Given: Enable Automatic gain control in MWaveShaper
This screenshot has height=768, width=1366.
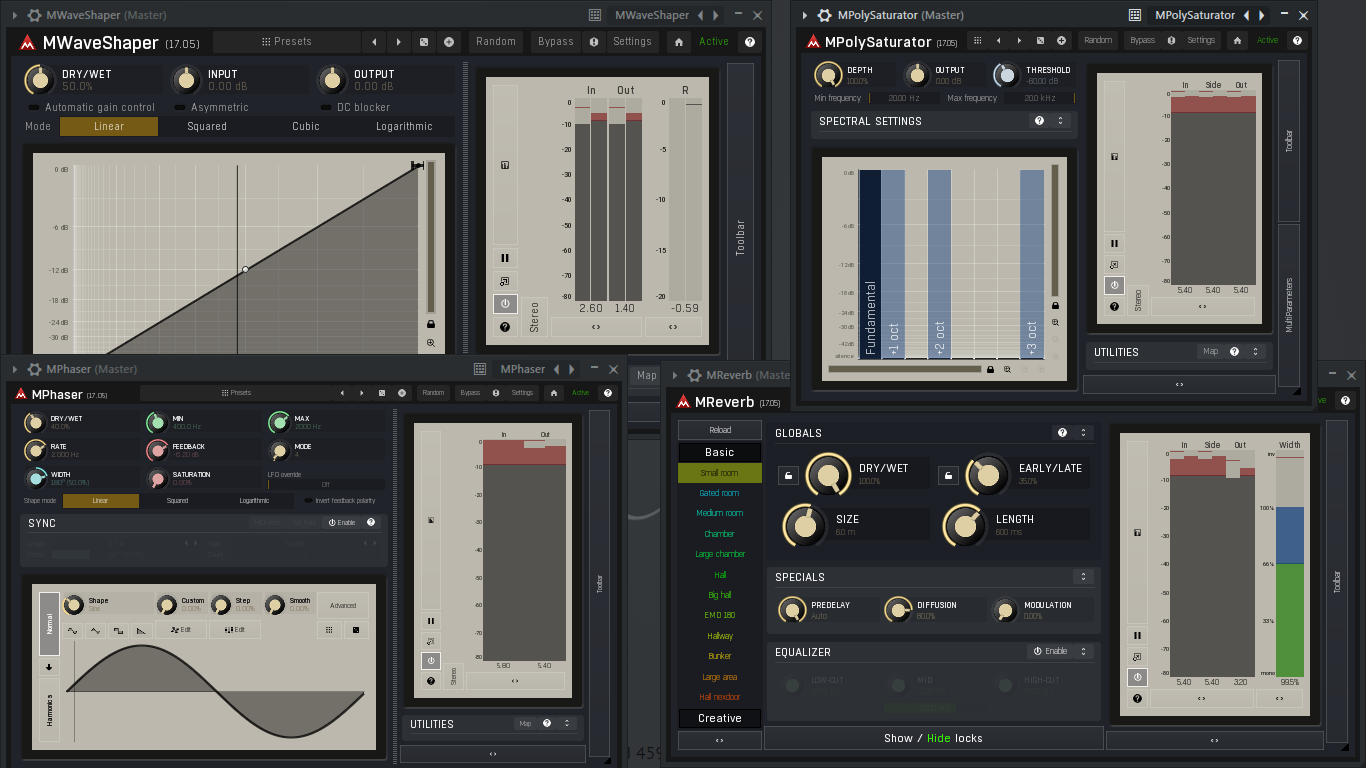Looking at the screenshot, I should tap(92, 107).
